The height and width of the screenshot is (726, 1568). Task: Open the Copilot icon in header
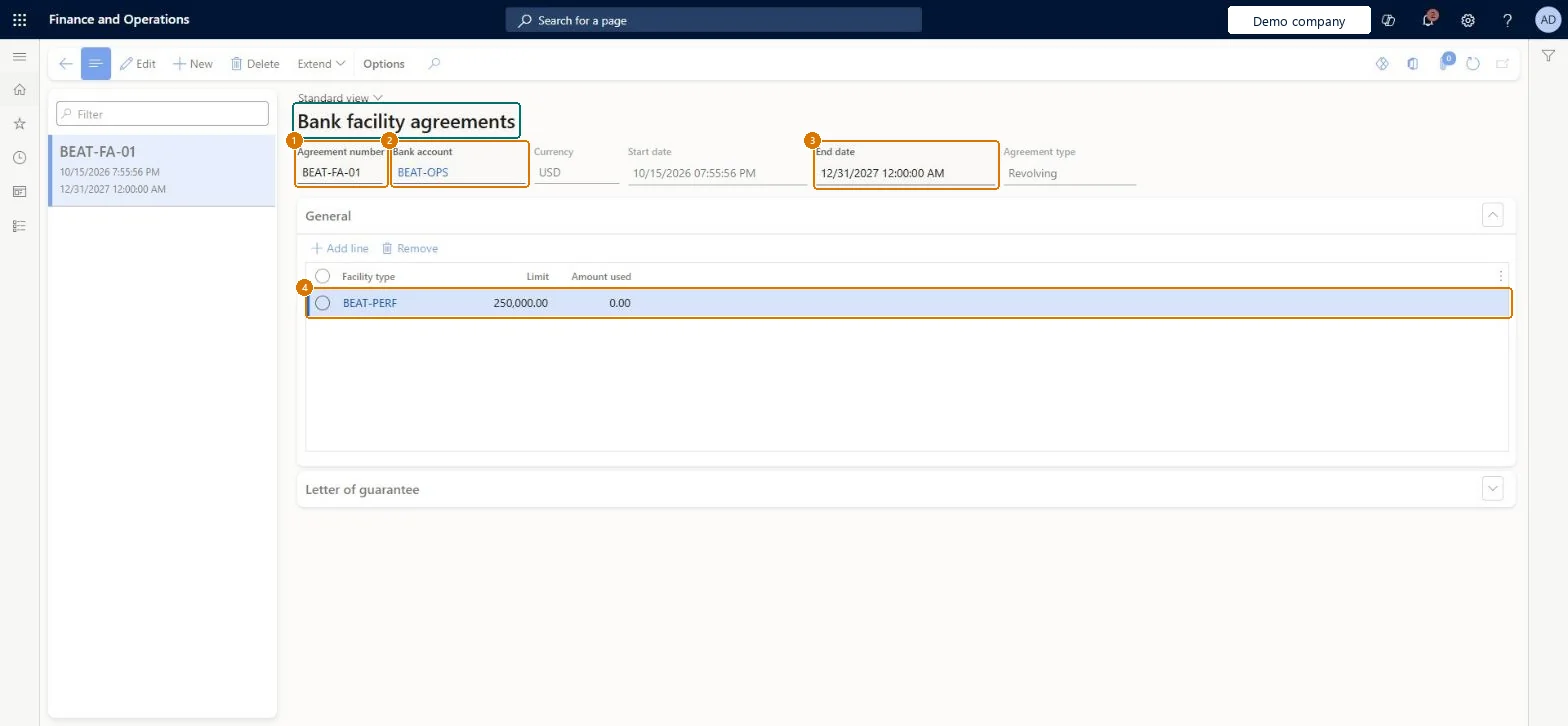coord(1388,20)
